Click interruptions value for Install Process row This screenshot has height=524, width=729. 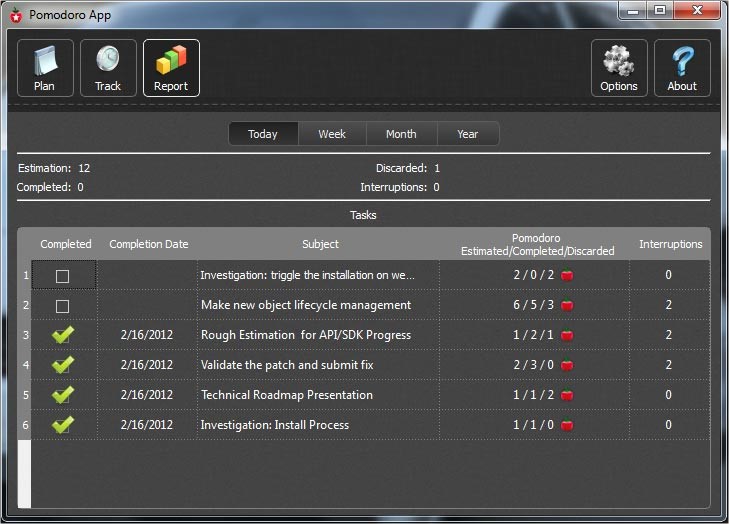click(x=668, y=425)
